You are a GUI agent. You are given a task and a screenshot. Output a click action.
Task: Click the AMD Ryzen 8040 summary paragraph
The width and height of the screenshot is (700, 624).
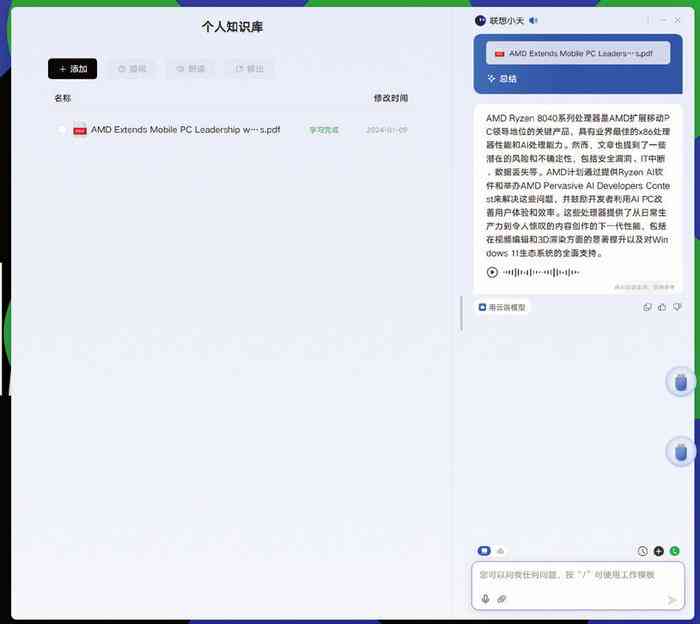(578, 185)
